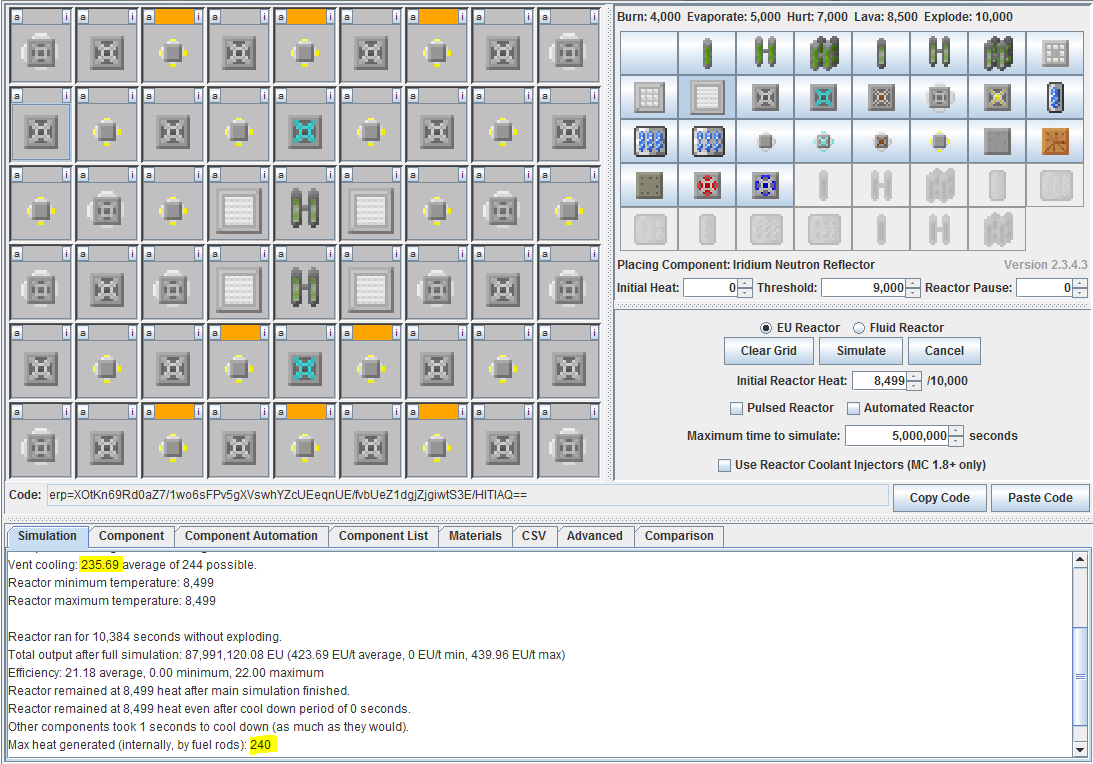Screen dimensions: 1093x764
Task: Pick the basic Heat Vent in palette
Action: point(765,98)
